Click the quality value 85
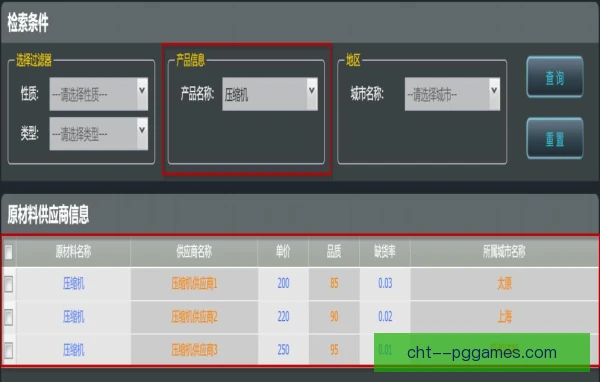Screen dimensions: 600x382 (x=334, y=283)
